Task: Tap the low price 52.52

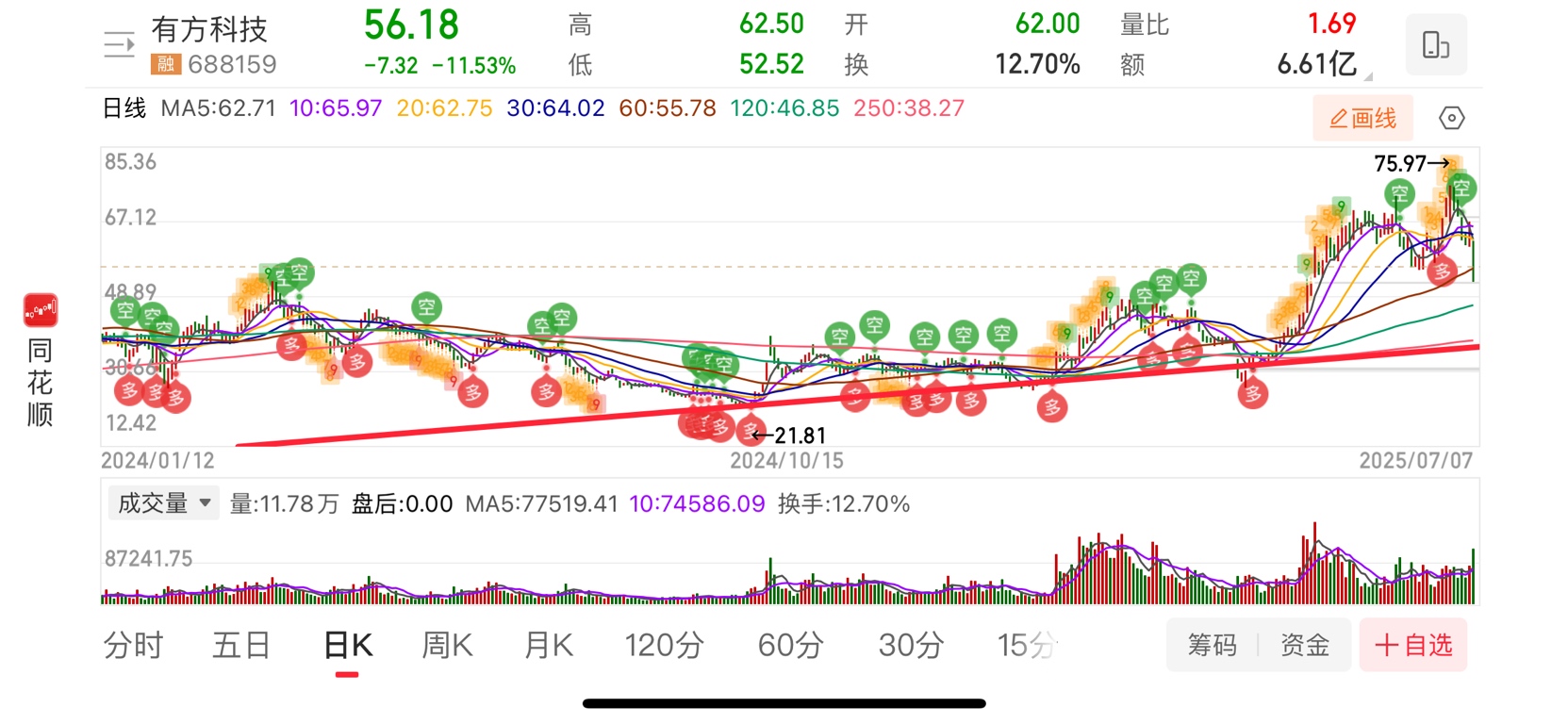Action: (x=771, y=64)
